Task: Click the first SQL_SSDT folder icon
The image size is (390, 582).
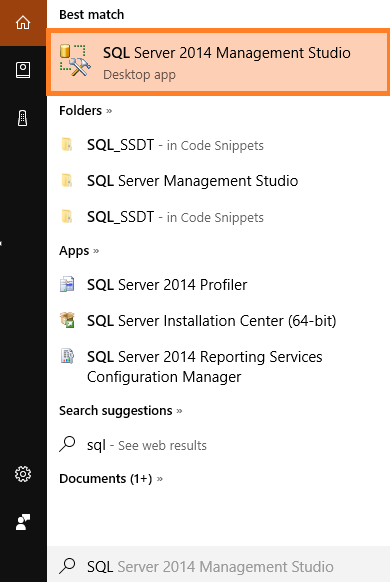Action: click(x=67, y=144)
